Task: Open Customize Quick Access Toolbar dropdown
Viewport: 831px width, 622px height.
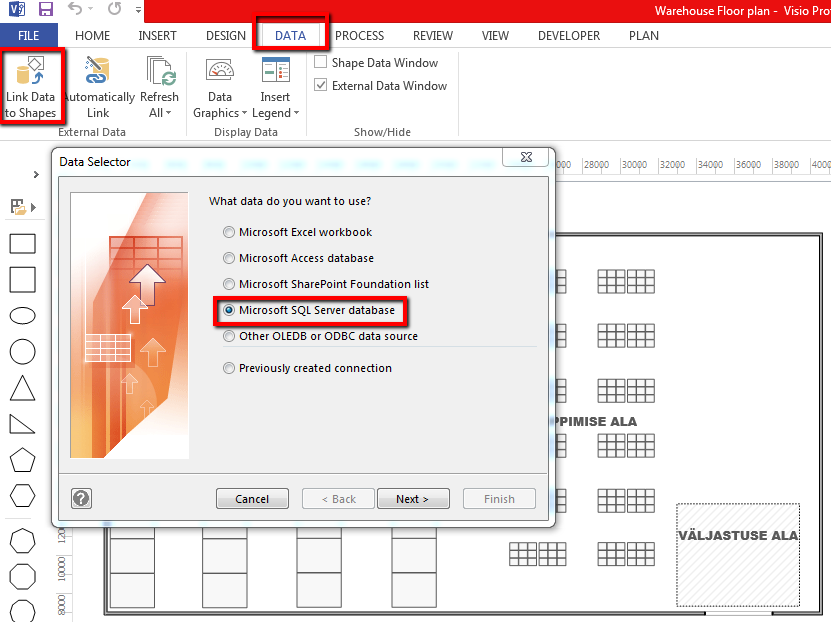Action: [138, 10]
